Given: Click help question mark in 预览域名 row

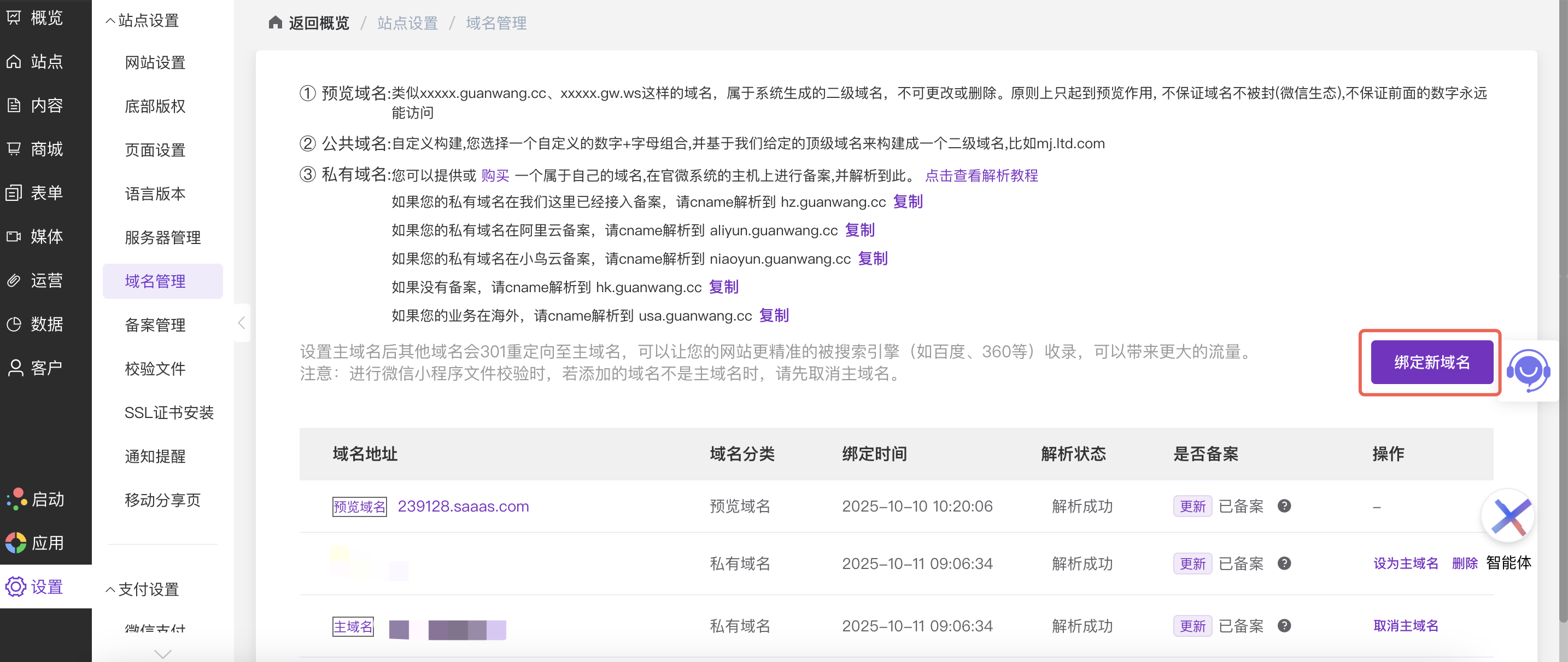Looking at the screenshot, I should coord(1284,506).
